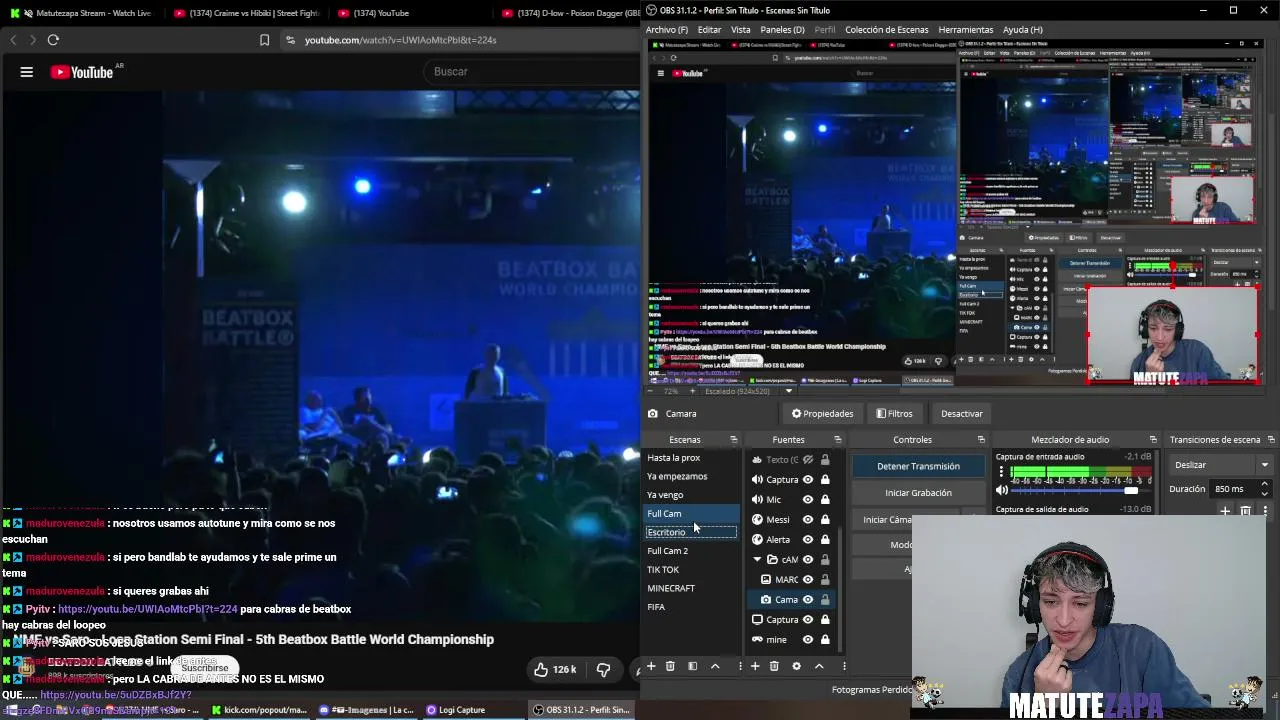Viewport: 1280px width, 720px height.
Task: Open scene filters icon in Escenas toolbar
Action: point(692,666)
